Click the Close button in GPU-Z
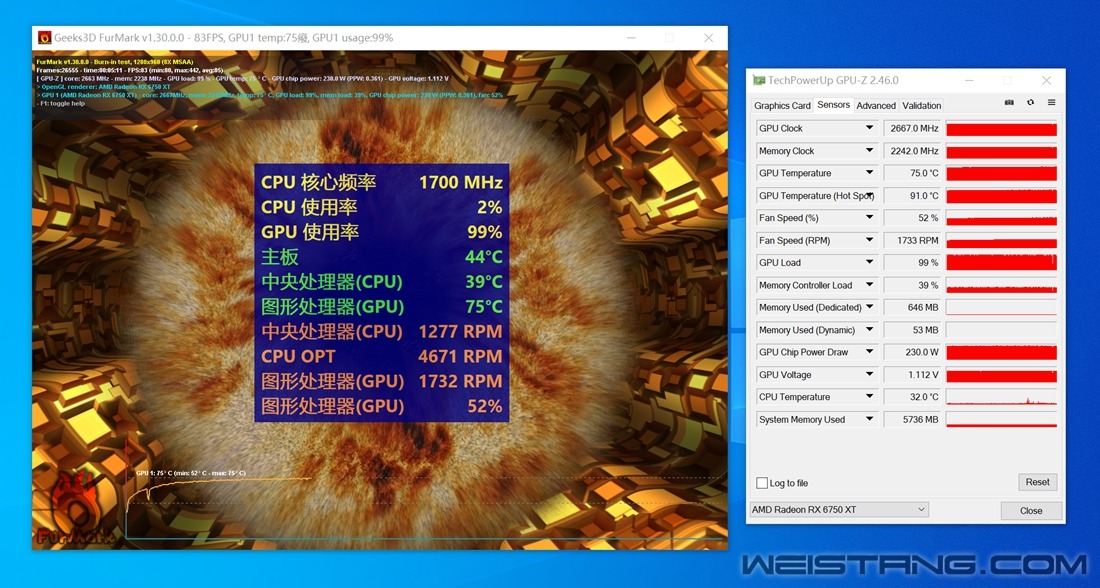This screenshot has height=588, width=1100. [x=1031, y=510]
